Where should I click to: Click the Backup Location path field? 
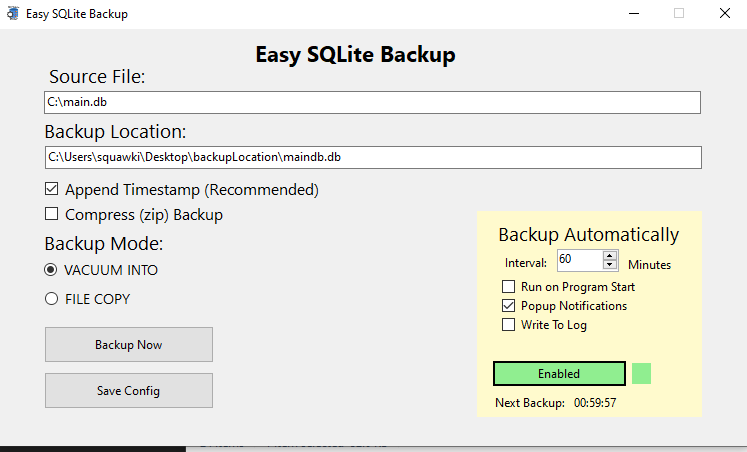click(x=373, y=157)
